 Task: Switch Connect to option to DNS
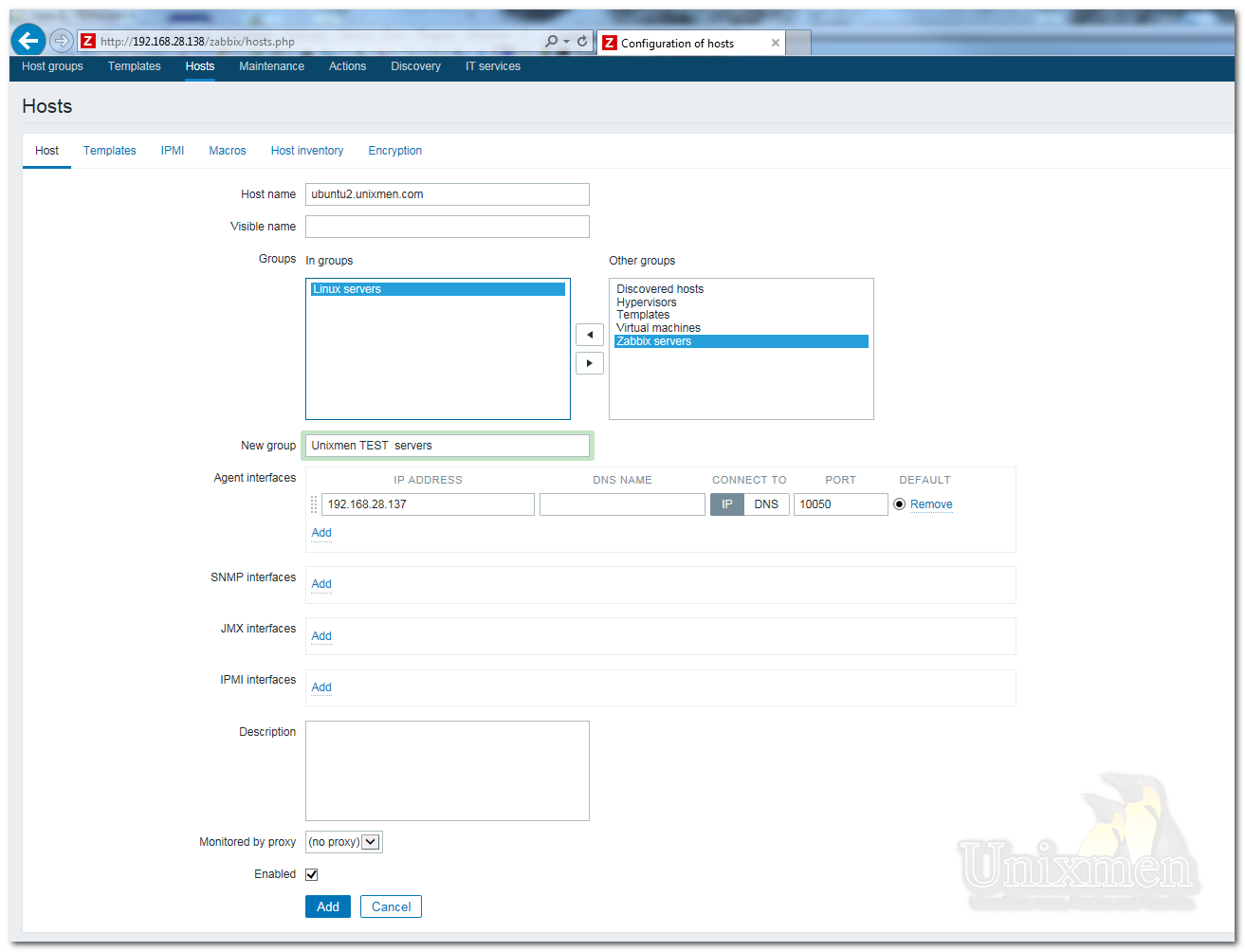click(766, 504)
